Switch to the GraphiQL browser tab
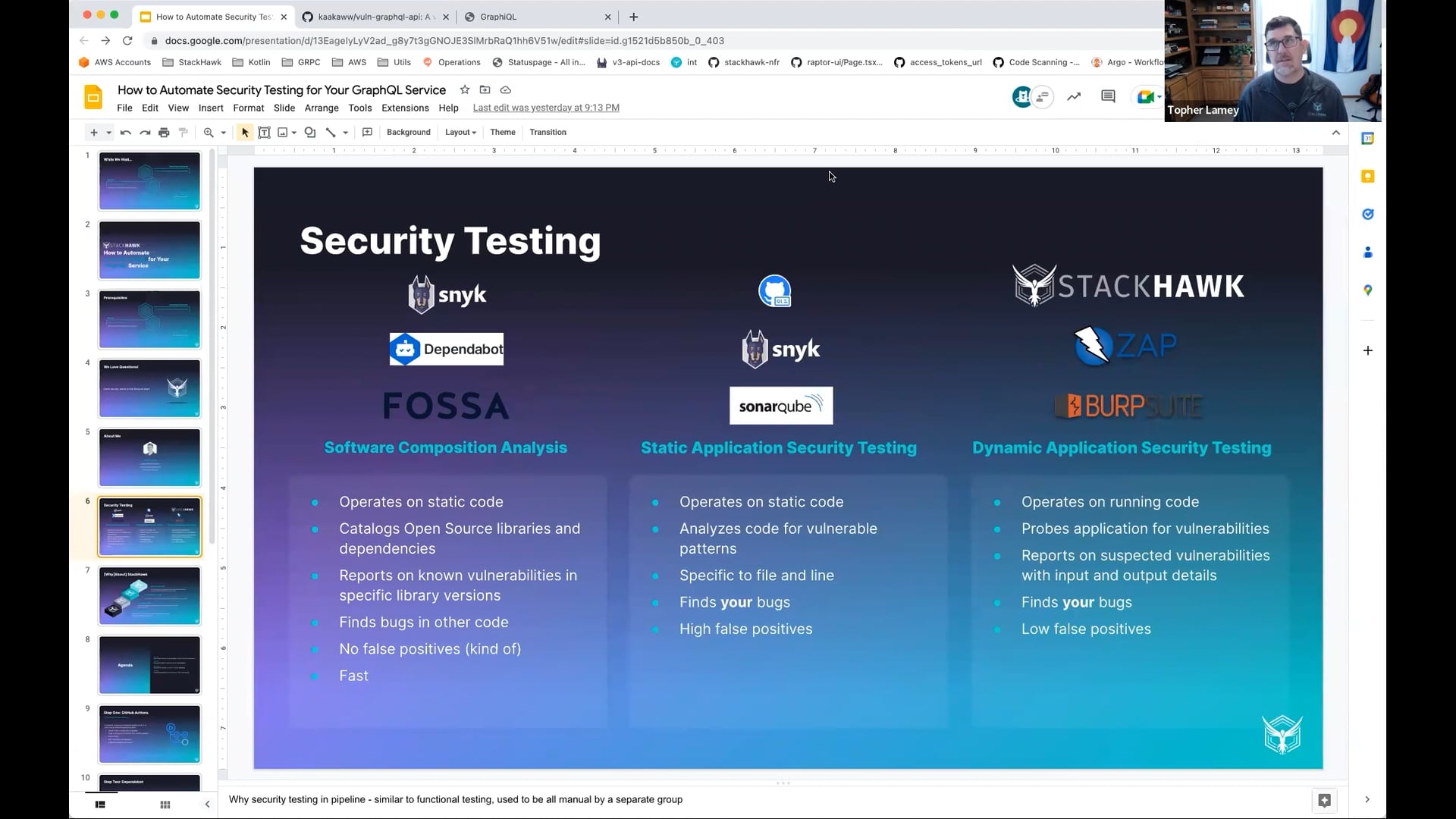The image size is (1456, 819). tap(498, 17)
